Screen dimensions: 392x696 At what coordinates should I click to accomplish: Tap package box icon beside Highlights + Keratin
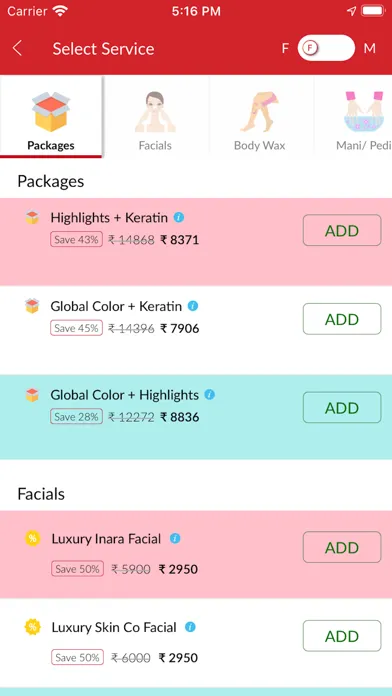click(32, 218)
